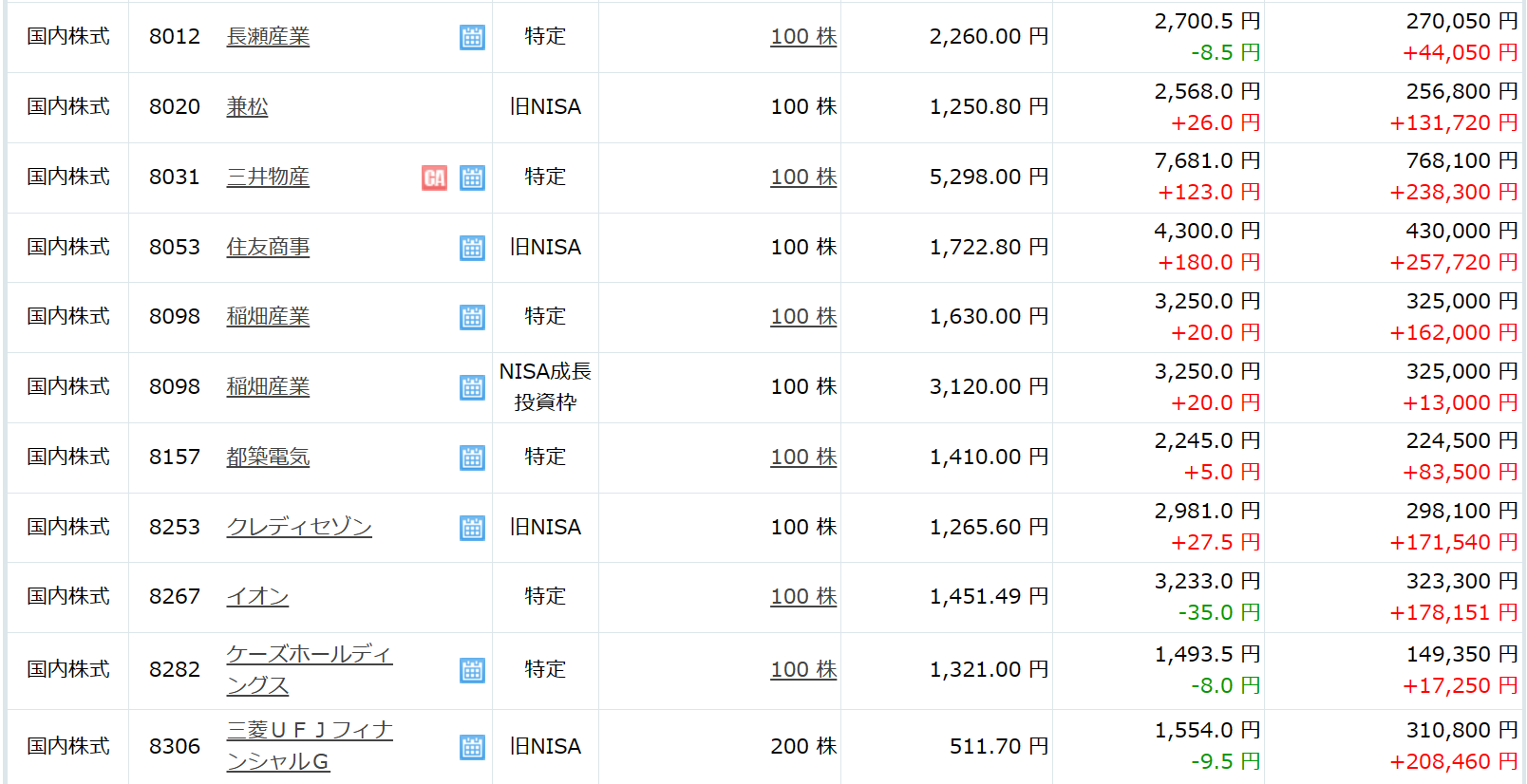The image size is (1527, 784).
Task: Click 旧NISA cell in 兼松 row
Action: [x=545, y=106]
